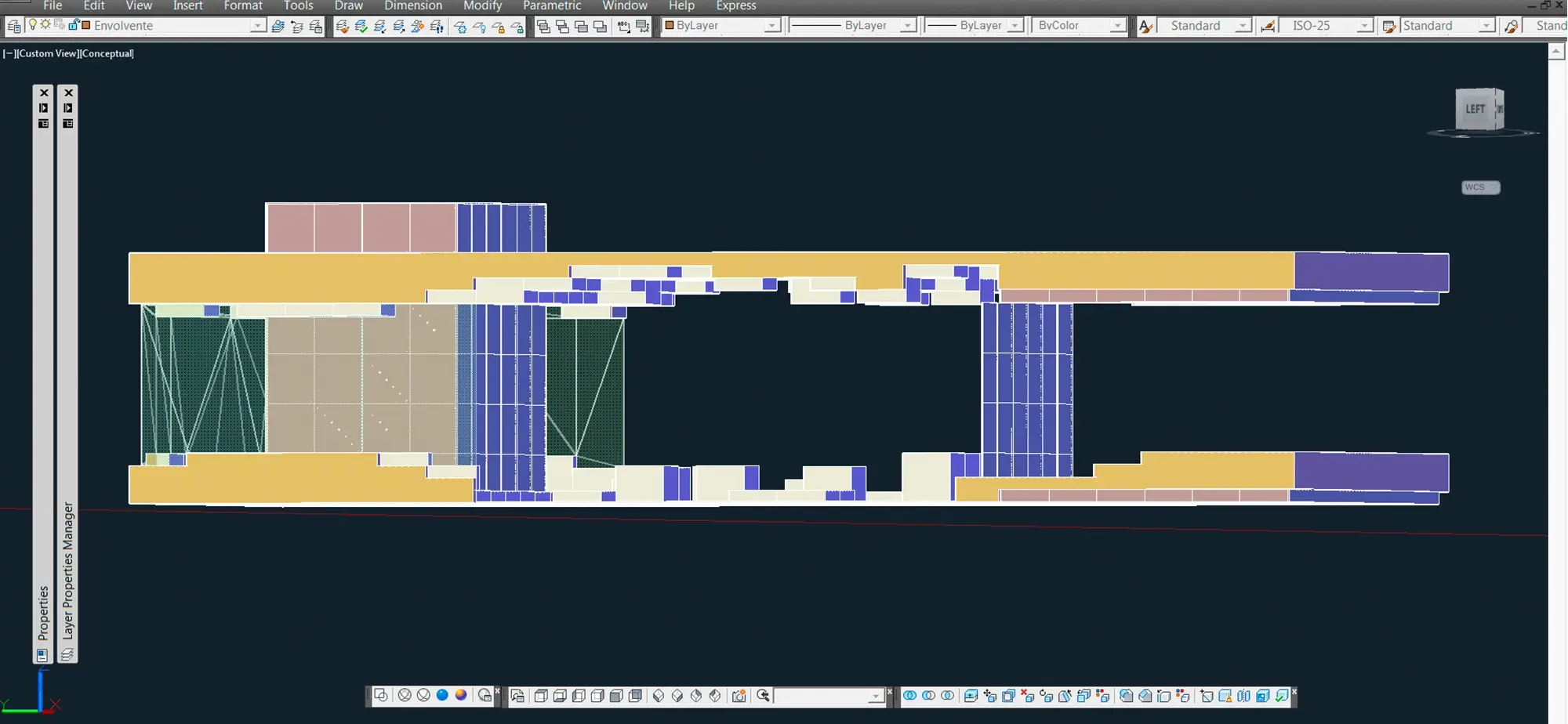Click the solid Union icon
The width and height of the screenshot is (1568, 724).
(909, 696)
